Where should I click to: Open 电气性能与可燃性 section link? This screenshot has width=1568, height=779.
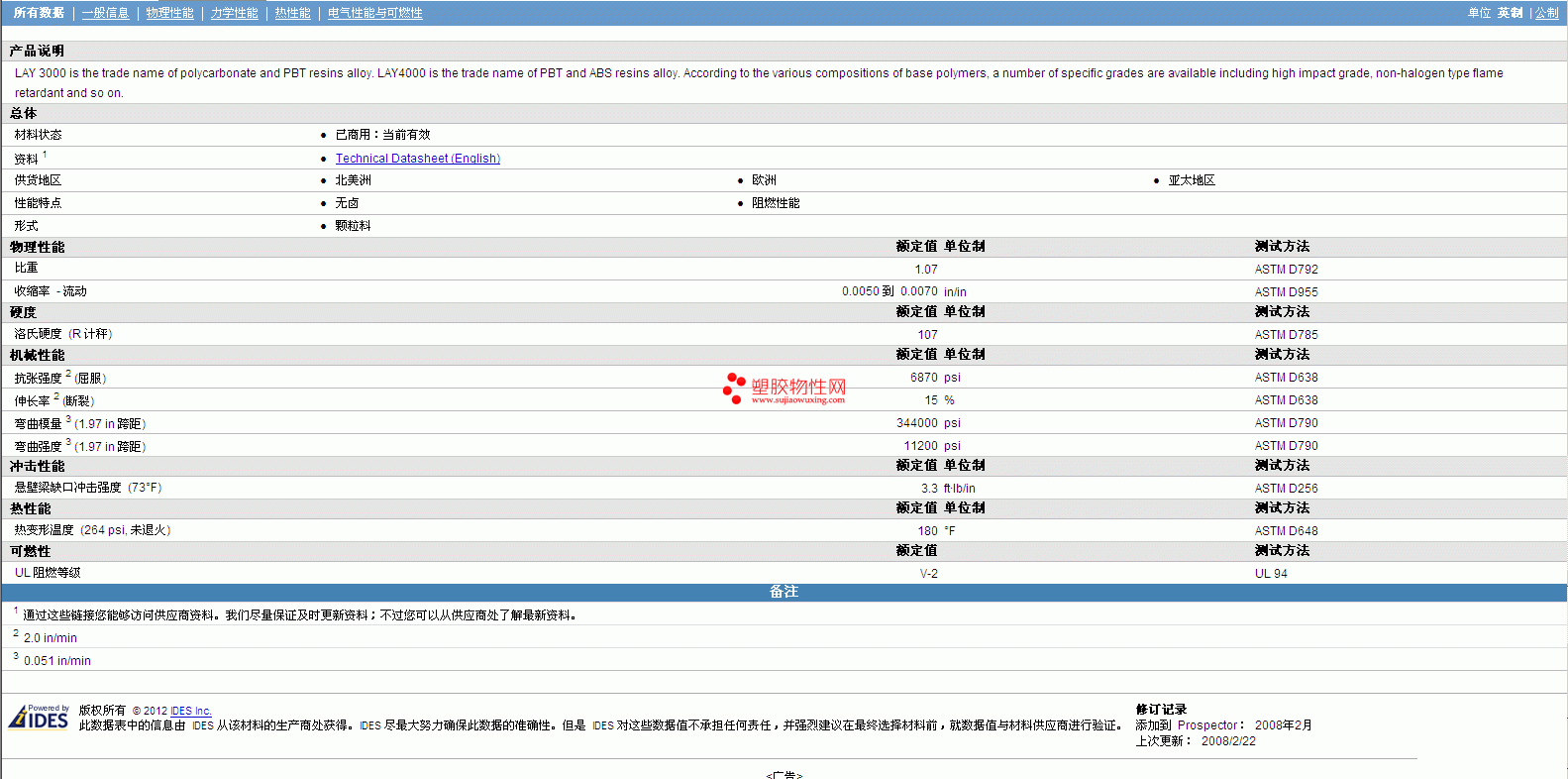click(375, 13)
